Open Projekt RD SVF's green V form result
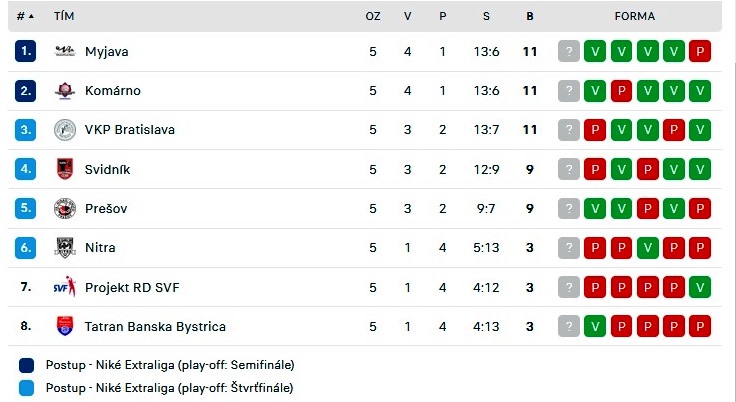 click(700, 287)
